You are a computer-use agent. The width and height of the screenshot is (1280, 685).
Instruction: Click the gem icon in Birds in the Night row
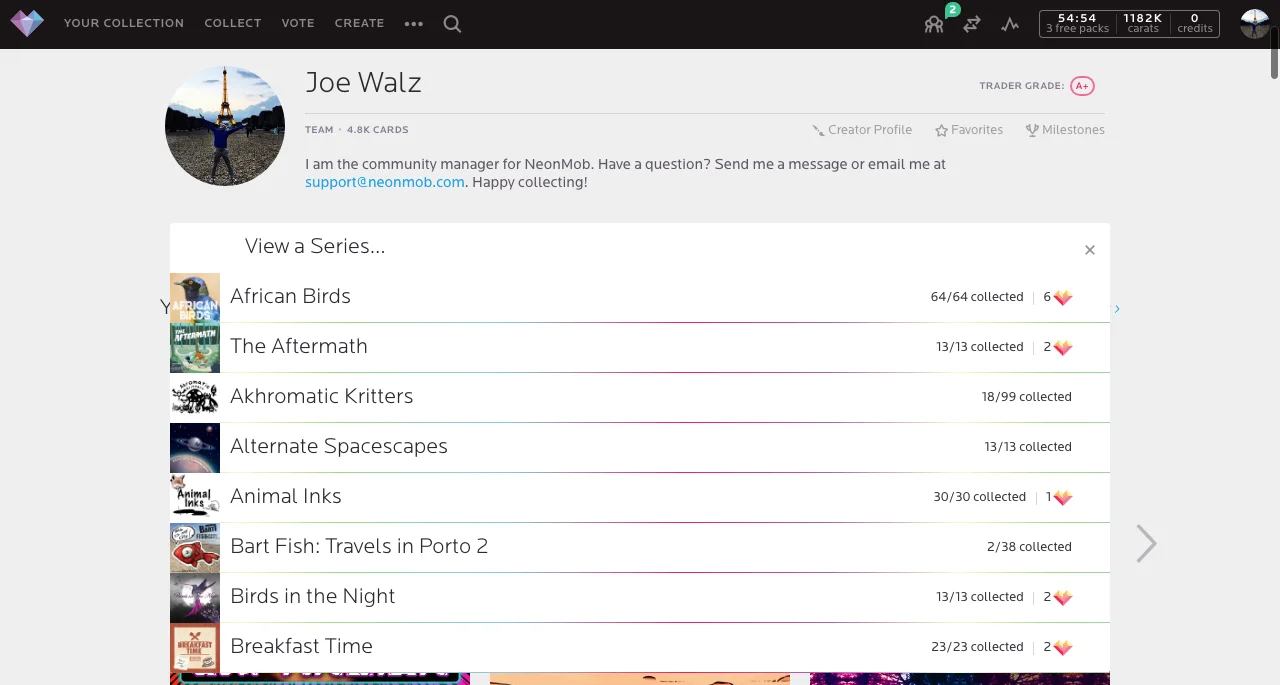(x=1063, y=598)
